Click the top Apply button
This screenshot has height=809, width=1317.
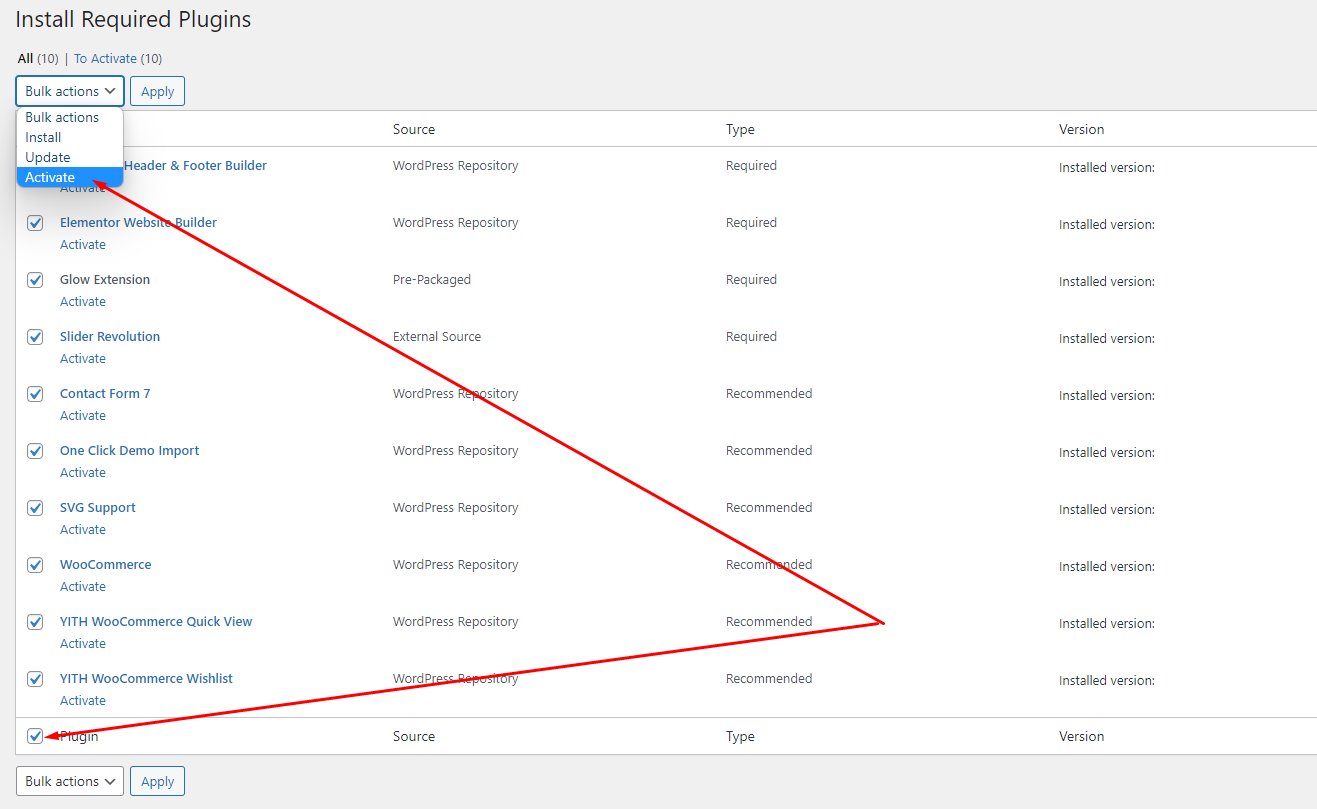pos(157,91)
